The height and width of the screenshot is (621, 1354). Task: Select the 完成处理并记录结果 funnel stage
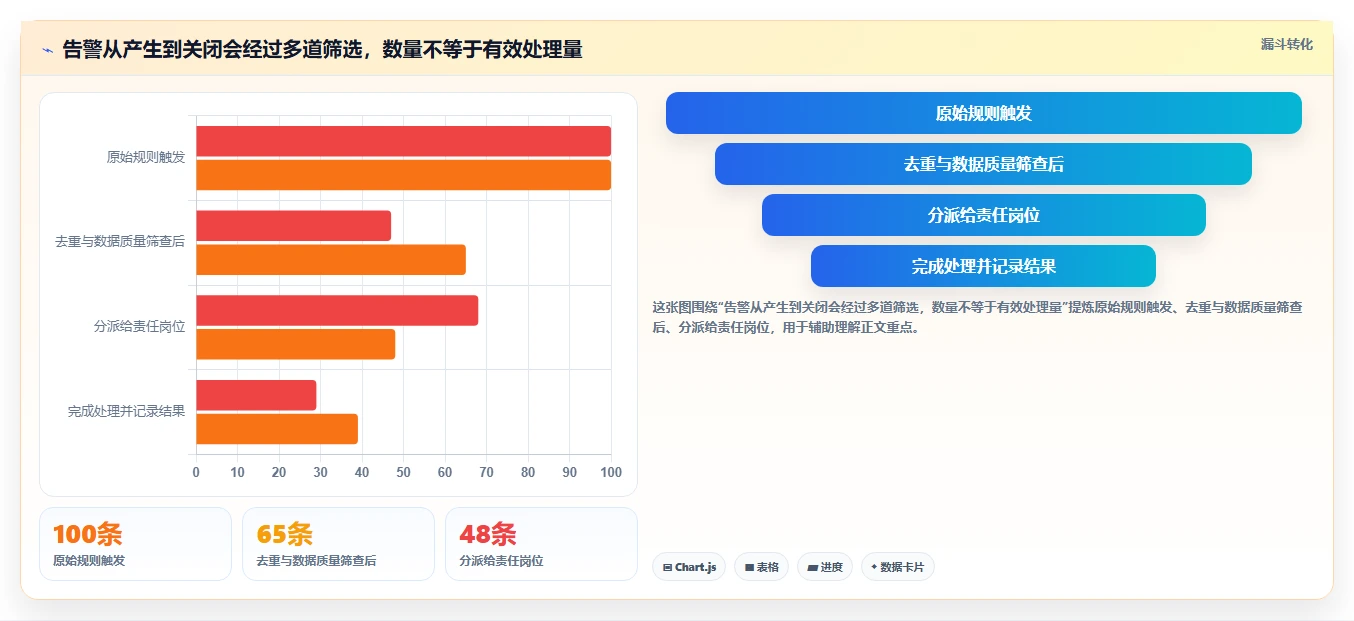click(984, 266)
